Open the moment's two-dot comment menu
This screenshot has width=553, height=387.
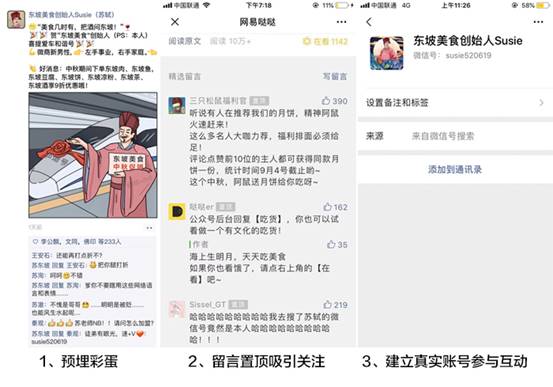149,228
